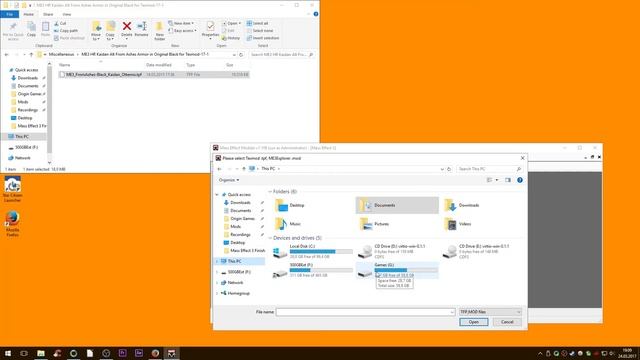Viewport: 640px width, 360px height.
Task: Click Copy path in Explorer ribbon
Action: tap(66, 31)
